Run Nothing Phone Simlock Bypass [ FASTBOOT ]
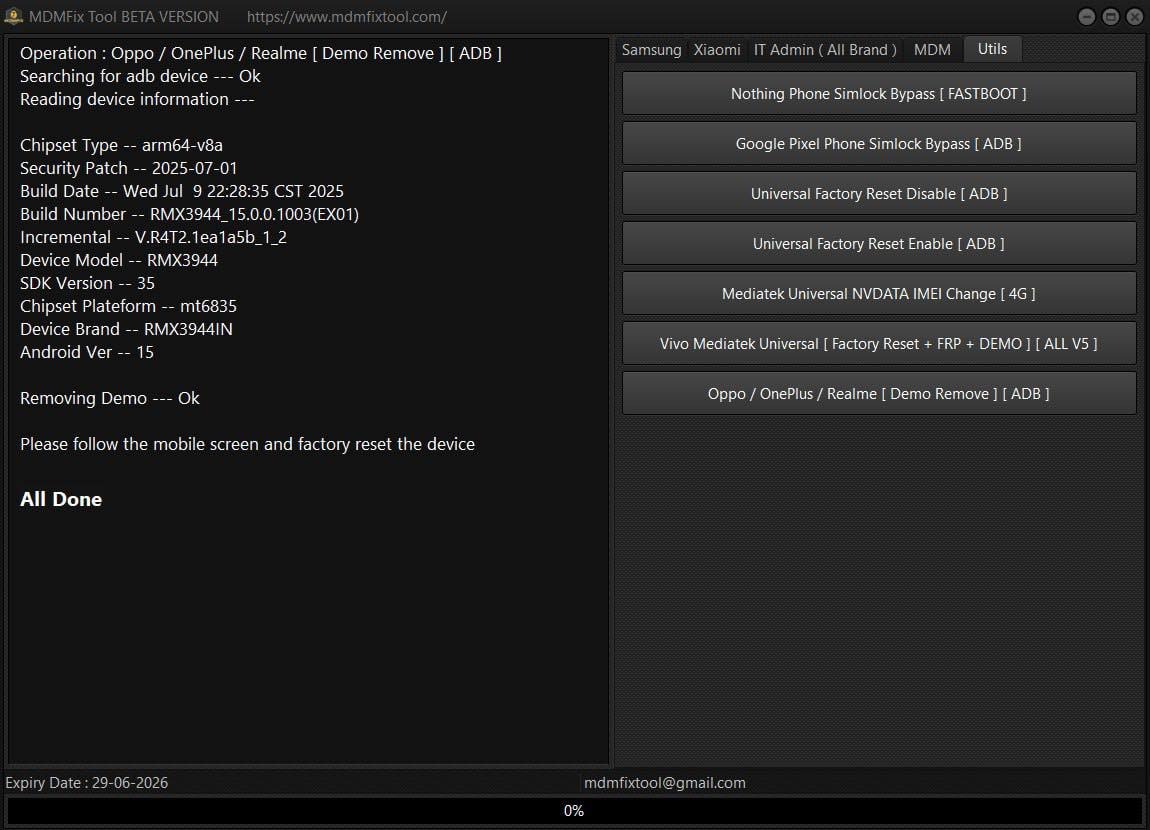 tap(878, 94)
